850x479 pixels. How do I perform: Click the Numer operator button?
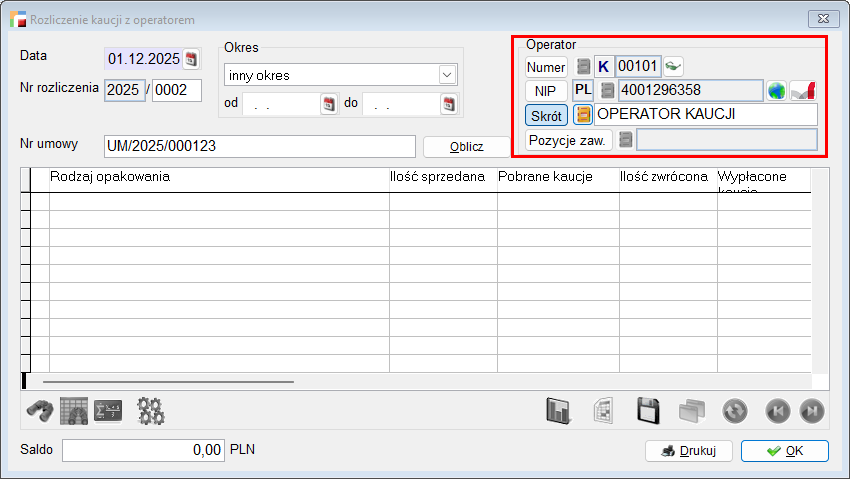546,67
